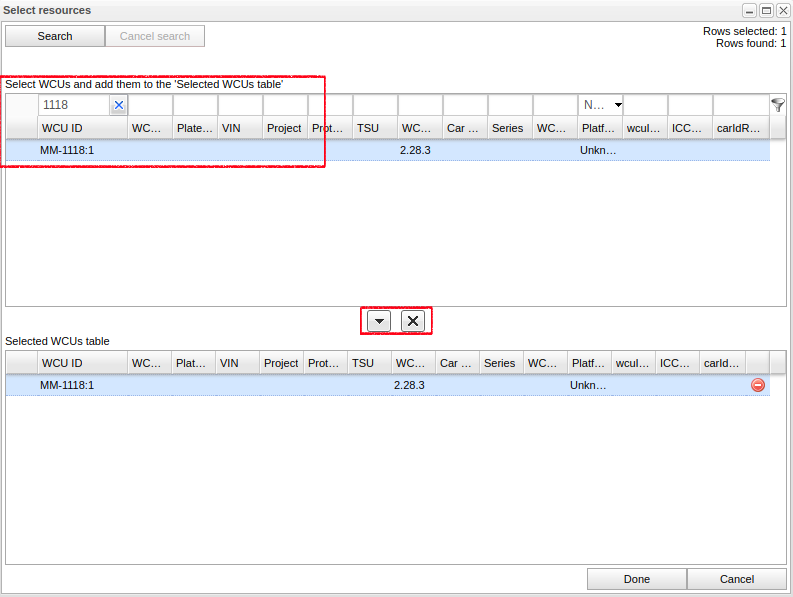Click the filter funnel icon in upper table
793x597 pixels.
click(778, 105)
